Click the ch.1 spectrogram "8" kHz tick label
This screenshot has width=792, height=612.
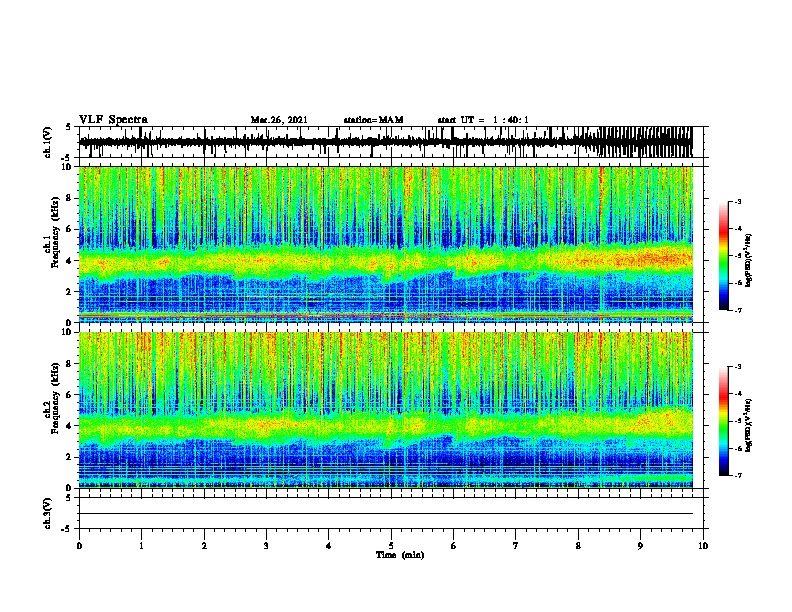pyautogui.click(x=71, y=198)
